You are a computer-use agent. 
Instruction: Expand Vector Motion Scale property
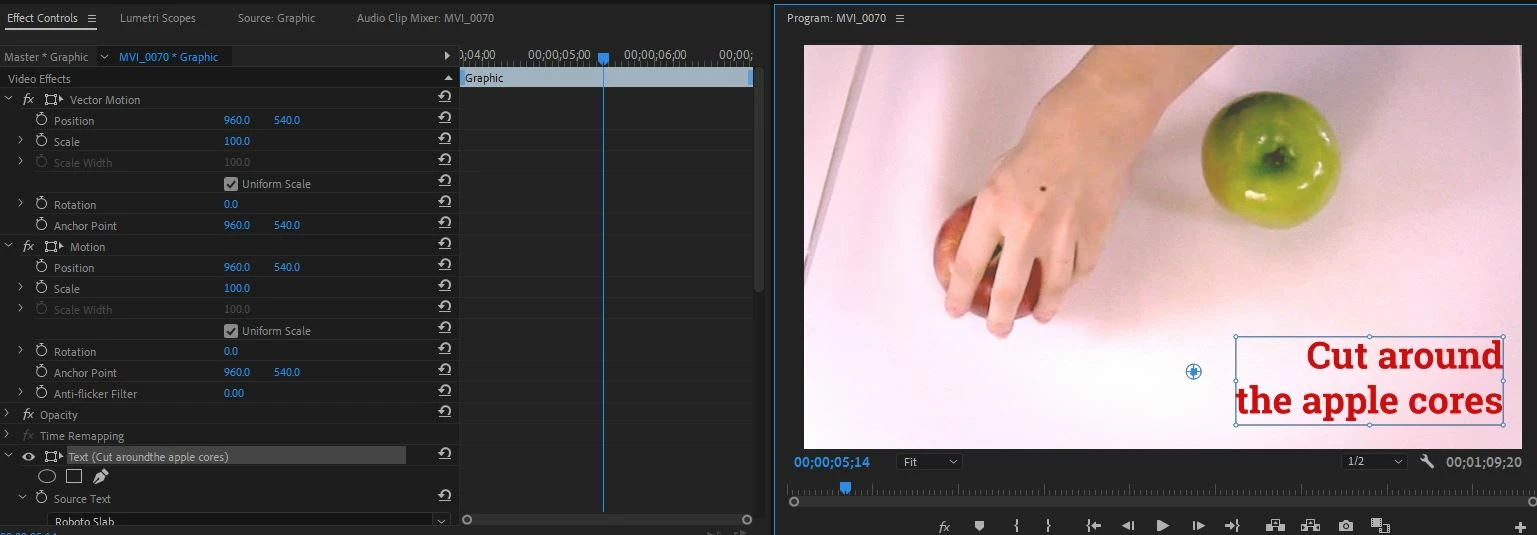point(20,141)
